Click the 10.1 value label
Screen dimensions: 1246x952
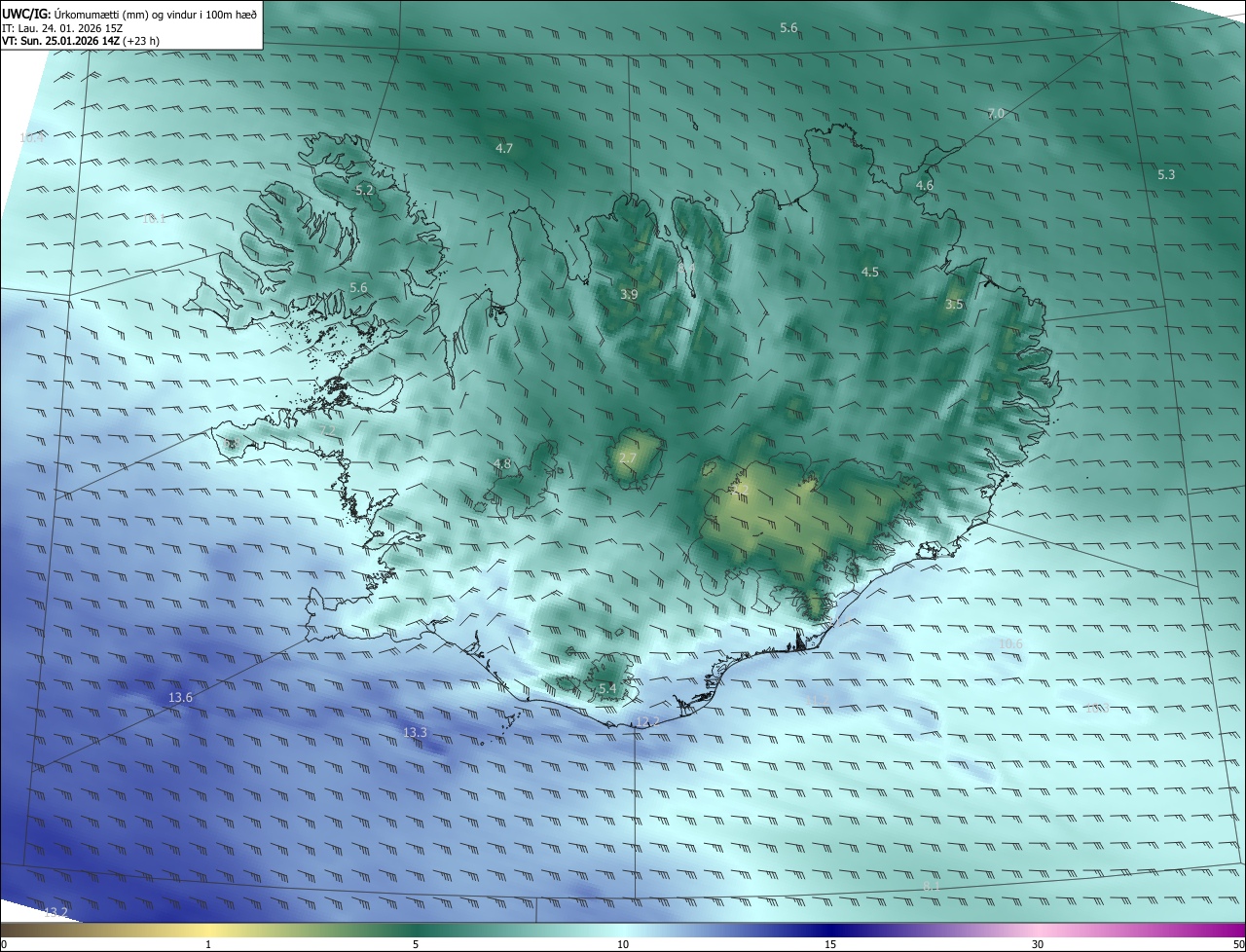tap(154, 219)
